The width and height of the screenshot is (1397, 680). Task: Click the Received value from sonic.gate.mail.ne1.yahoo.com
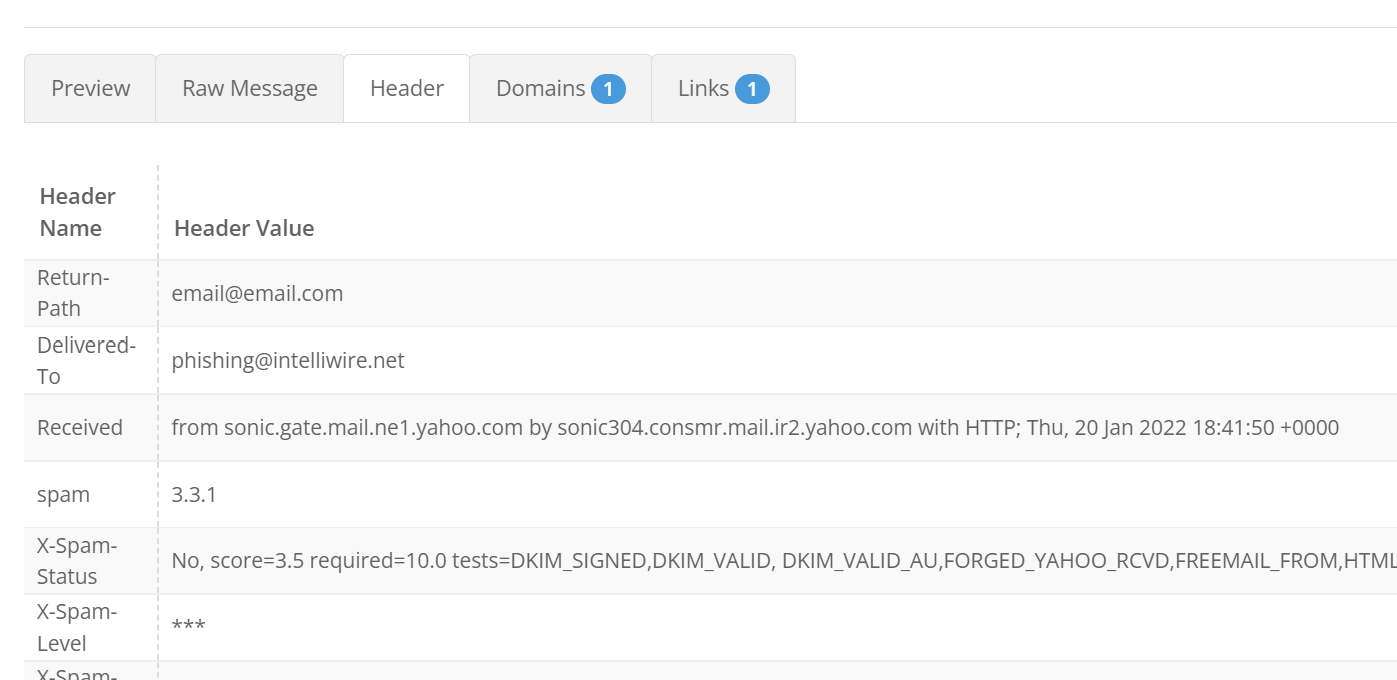755,427
